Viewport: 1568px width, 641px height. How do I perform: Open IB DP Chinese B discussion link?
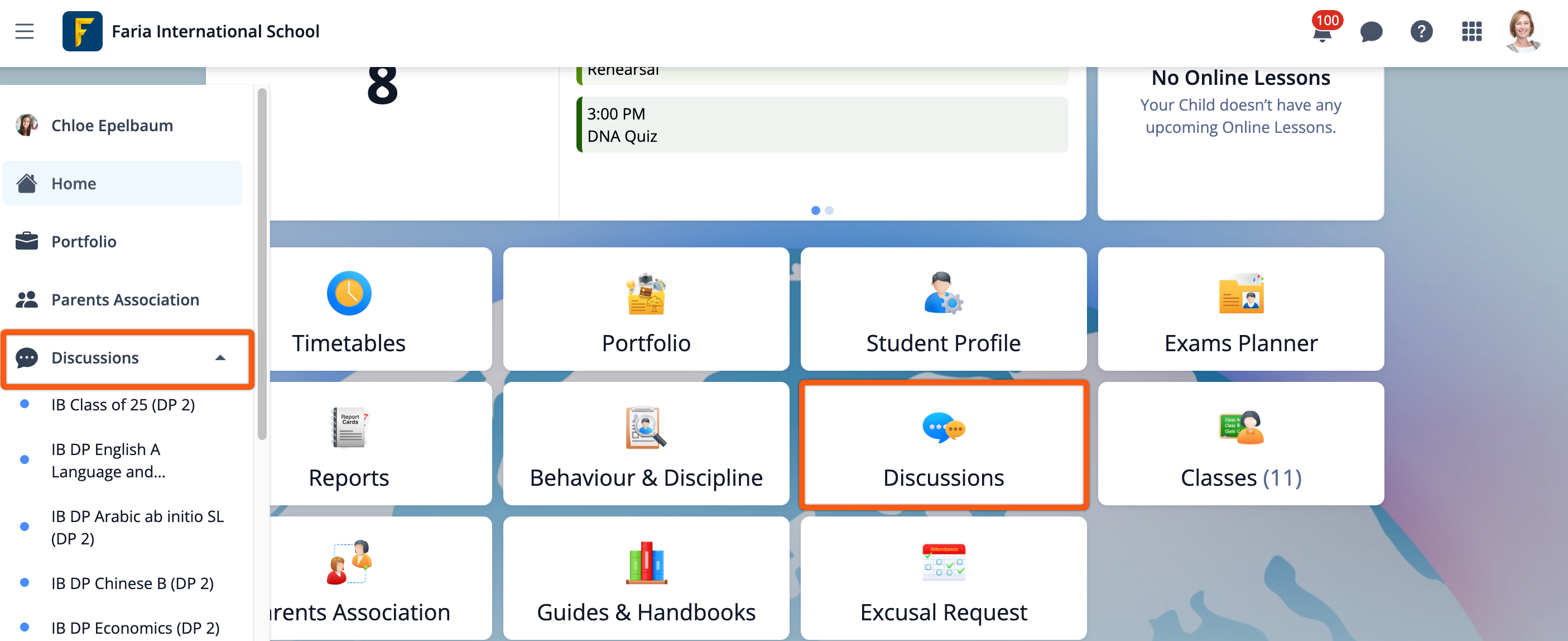coord(132,583)
